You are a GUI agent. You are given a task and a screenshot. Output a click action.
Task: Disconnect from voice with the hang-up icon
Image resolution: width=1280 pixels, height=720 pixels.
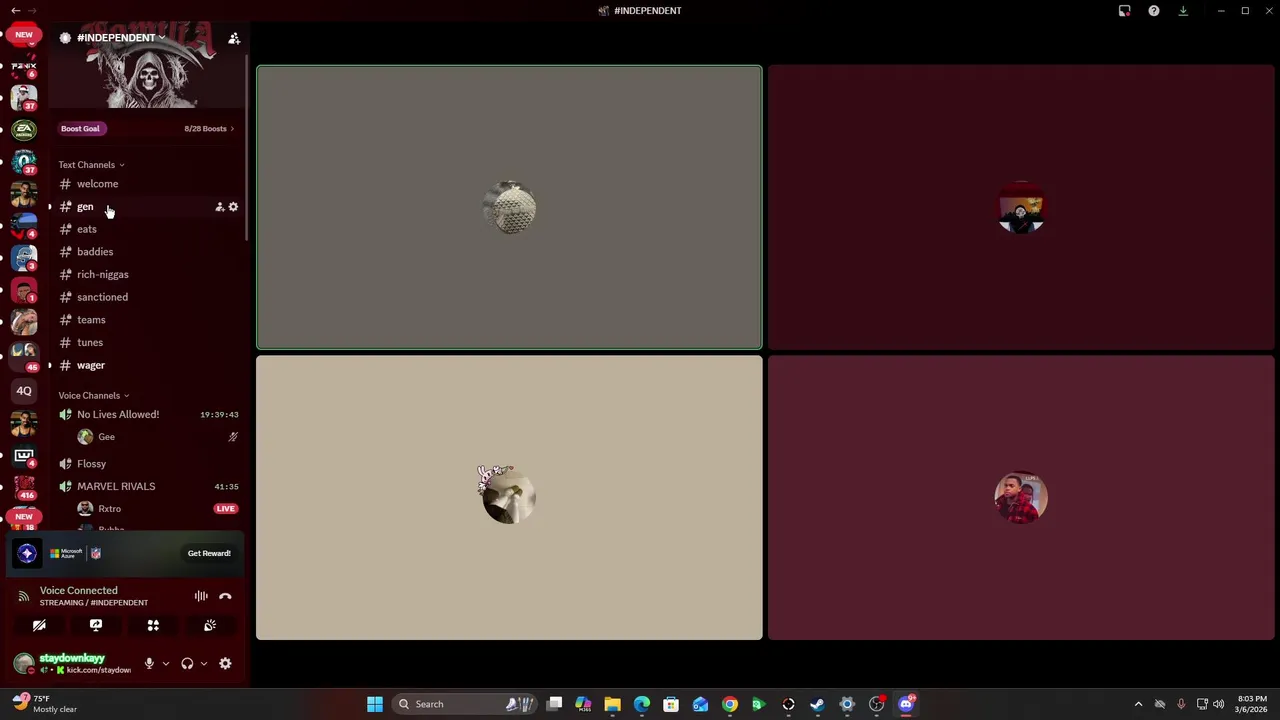(225, 596)
